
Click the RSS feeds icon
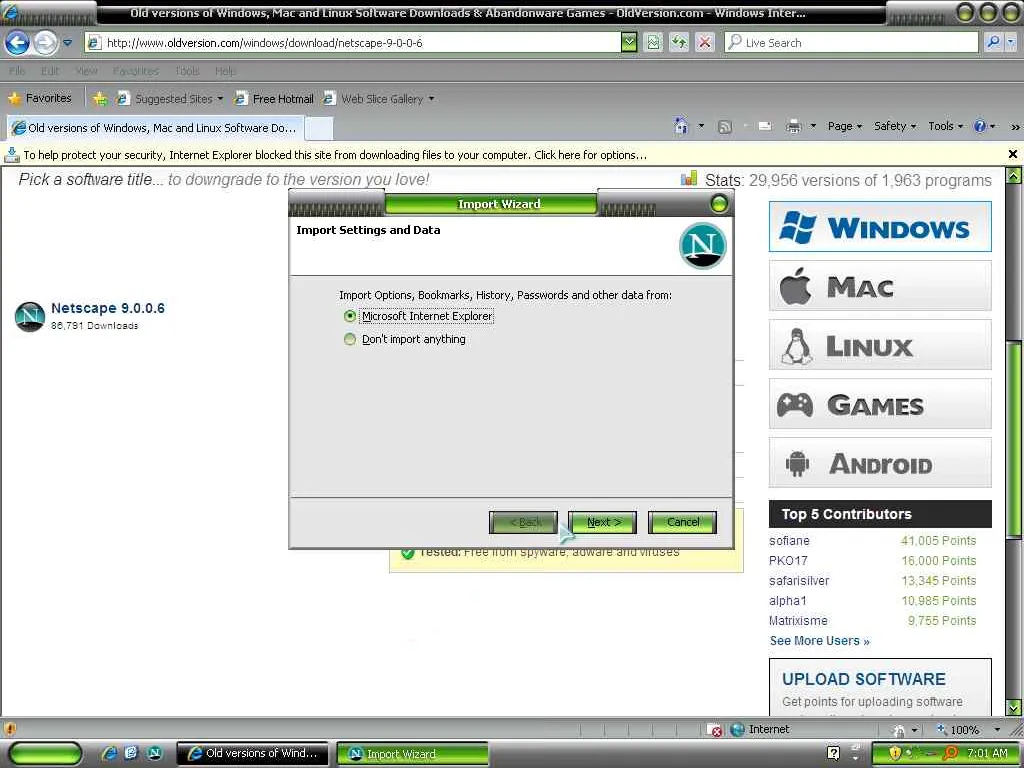[724, 127]
